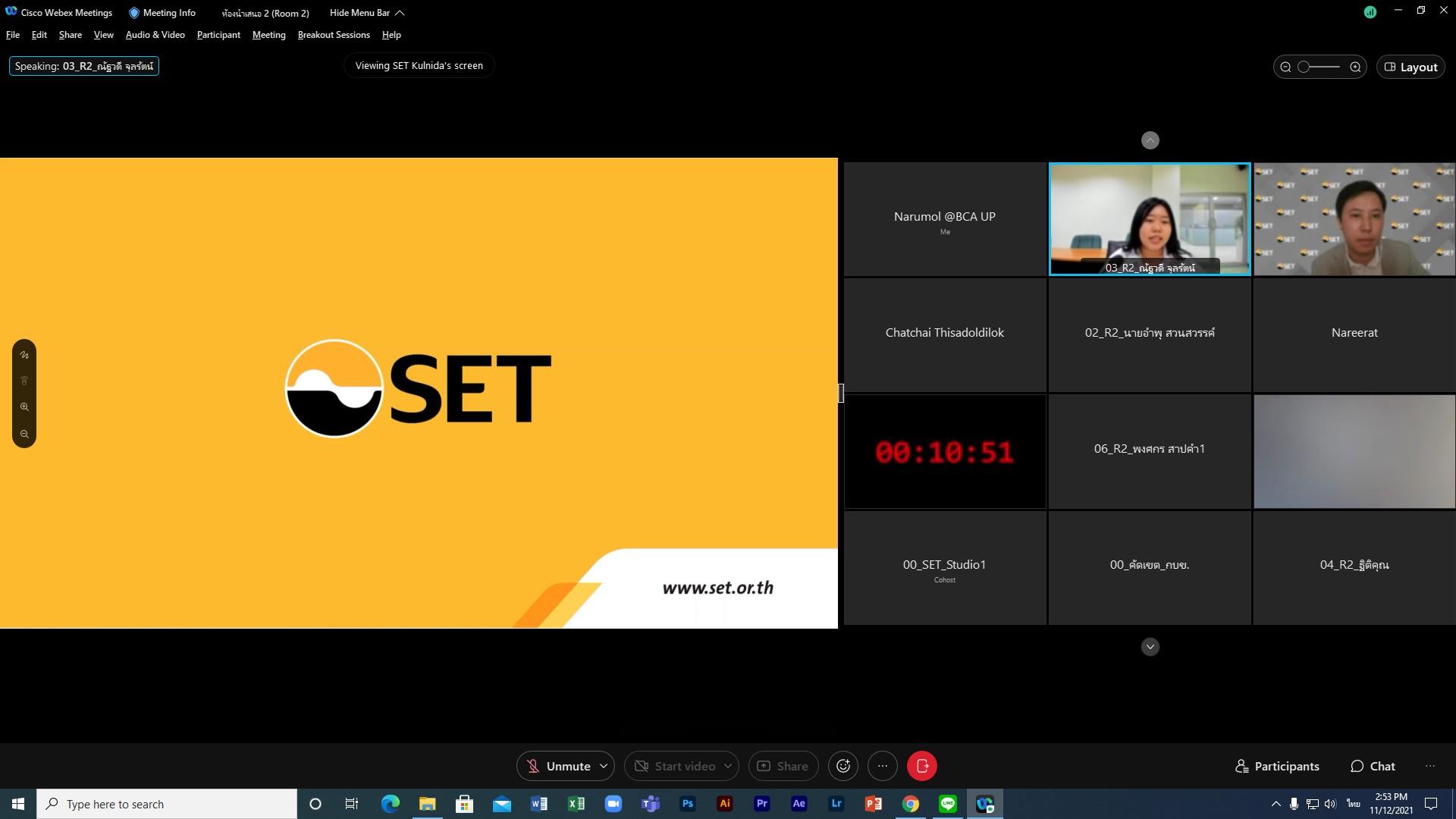Launch Illustrator from the taskbar
Viewport: 1456px width, 819px height.
724,804
